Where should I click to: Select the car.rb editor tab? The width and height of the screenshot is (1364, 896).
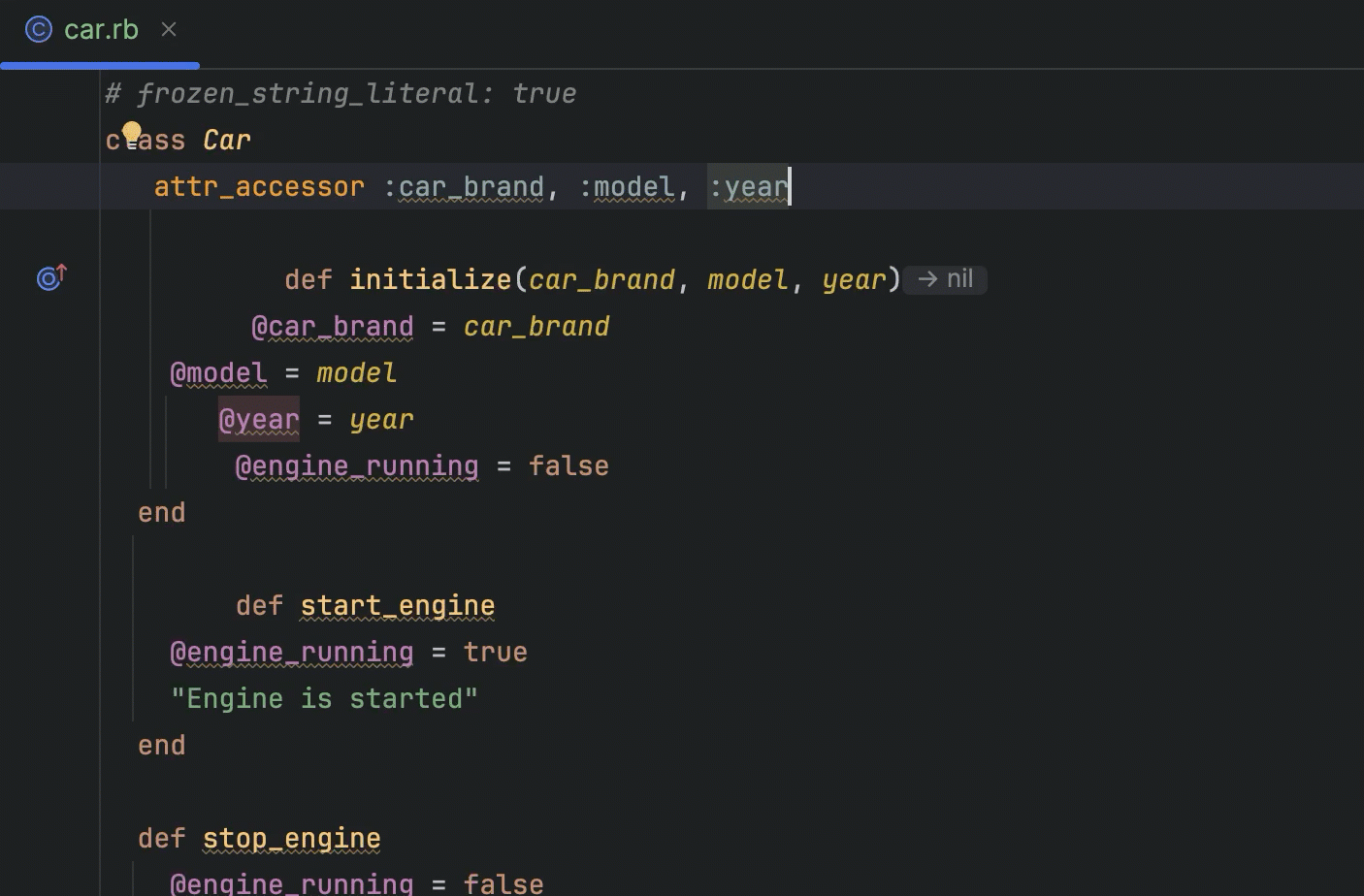101,29
